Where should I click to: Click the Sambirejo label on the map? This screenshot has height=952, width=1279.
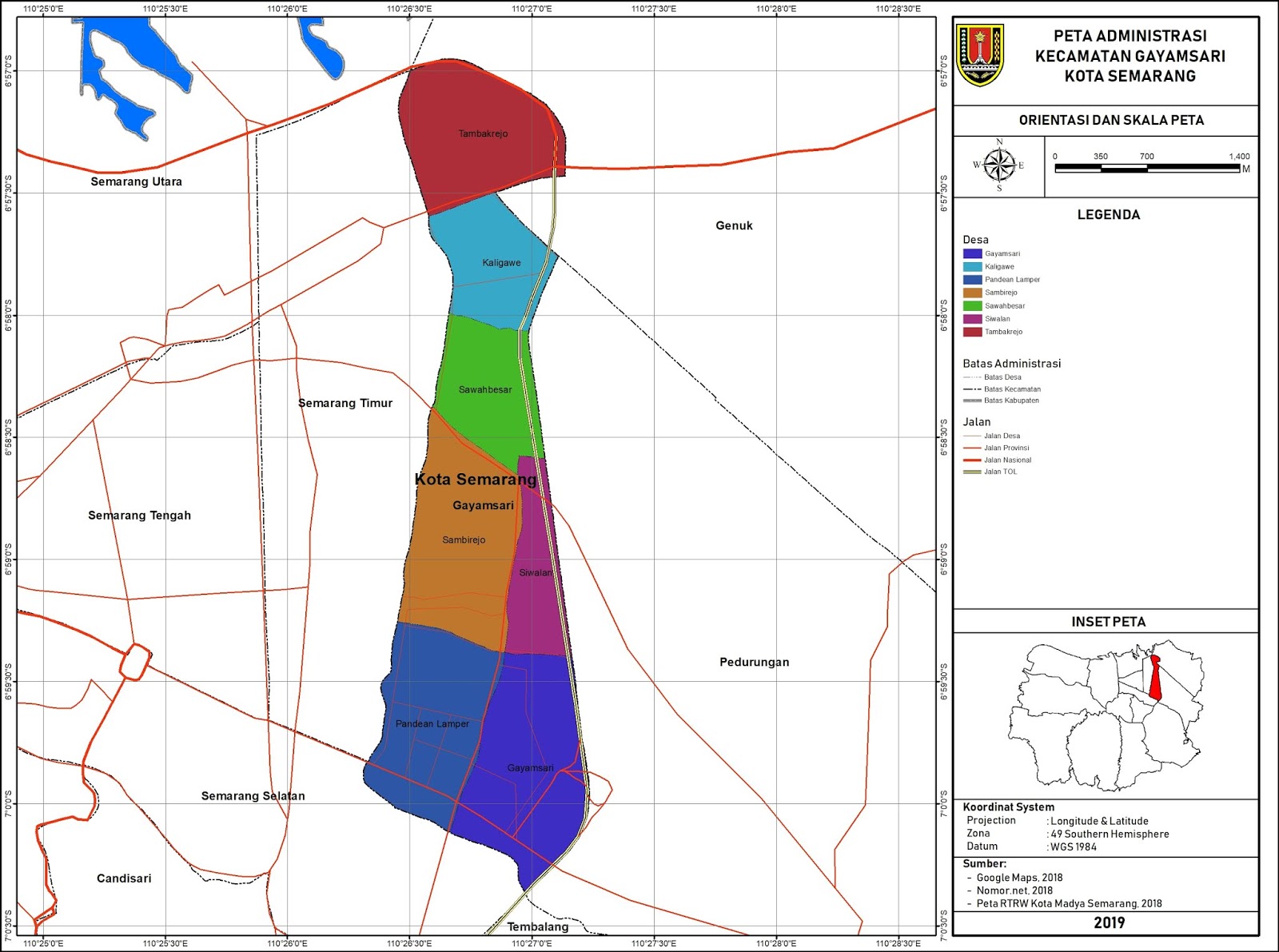[x=464, y=540]
